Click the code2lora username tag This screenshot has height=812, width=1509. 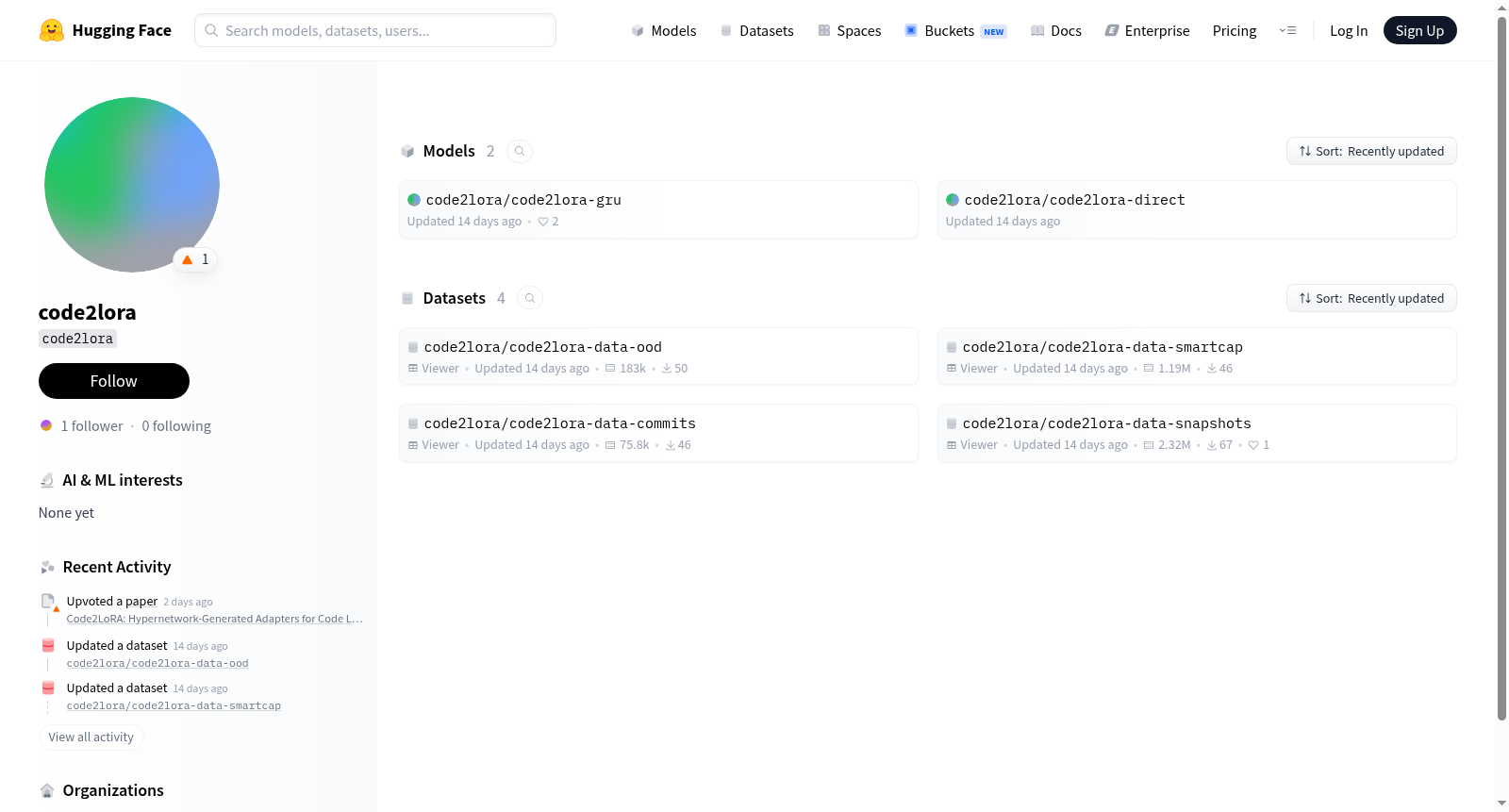(77, 339)
